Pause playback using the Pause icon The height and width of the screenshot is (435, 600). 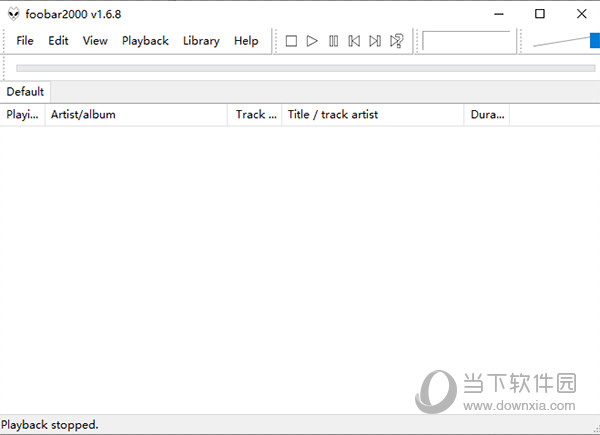[333, 41]
